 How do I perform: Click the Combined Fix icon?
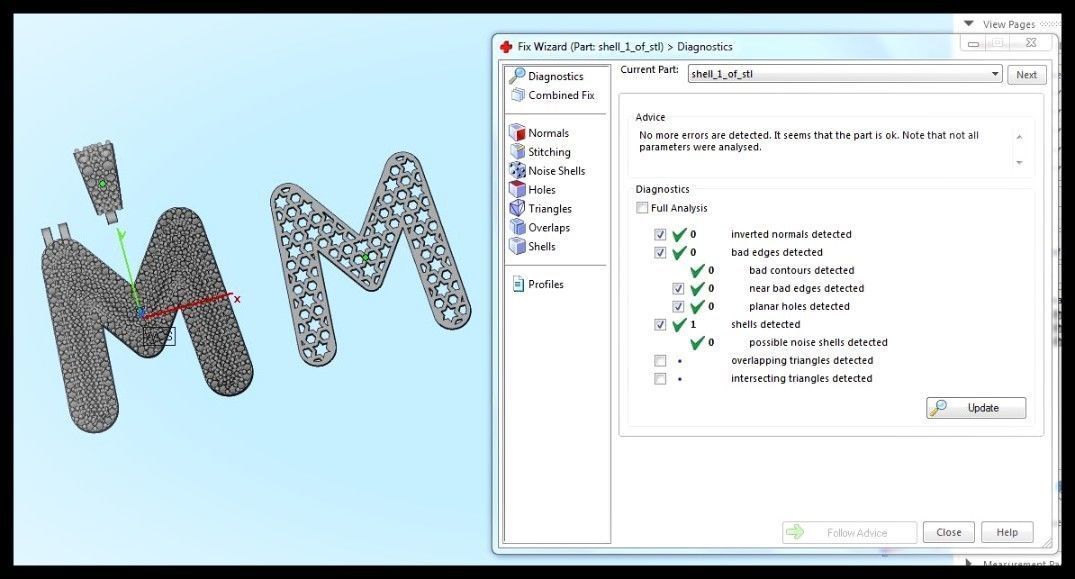pos(518,95)
